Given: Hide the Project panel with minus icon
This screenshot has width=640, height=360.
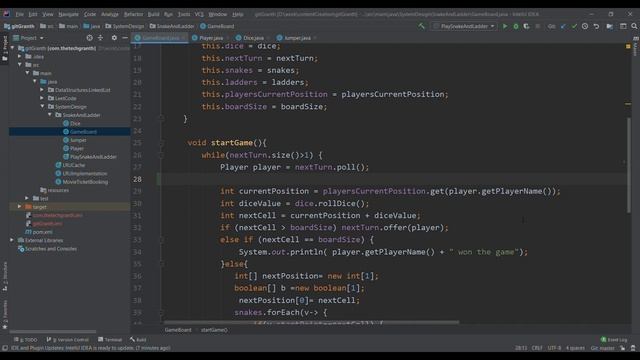Looking at the screenshot, I should click(x=125, y=38).
